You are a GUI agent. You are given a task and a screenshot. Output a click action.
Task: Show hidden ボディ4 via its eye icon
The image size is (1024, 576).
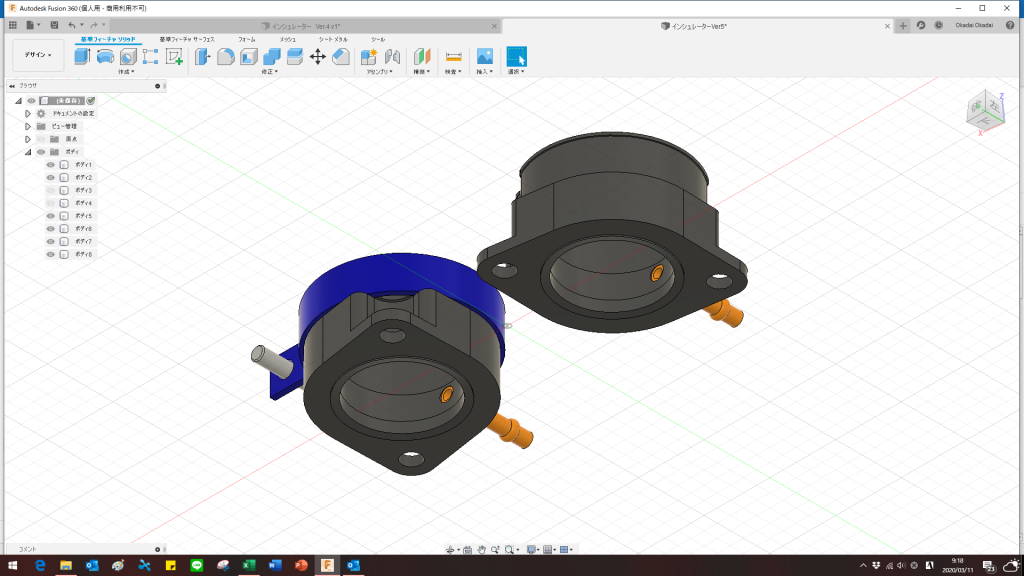point(51,203)
